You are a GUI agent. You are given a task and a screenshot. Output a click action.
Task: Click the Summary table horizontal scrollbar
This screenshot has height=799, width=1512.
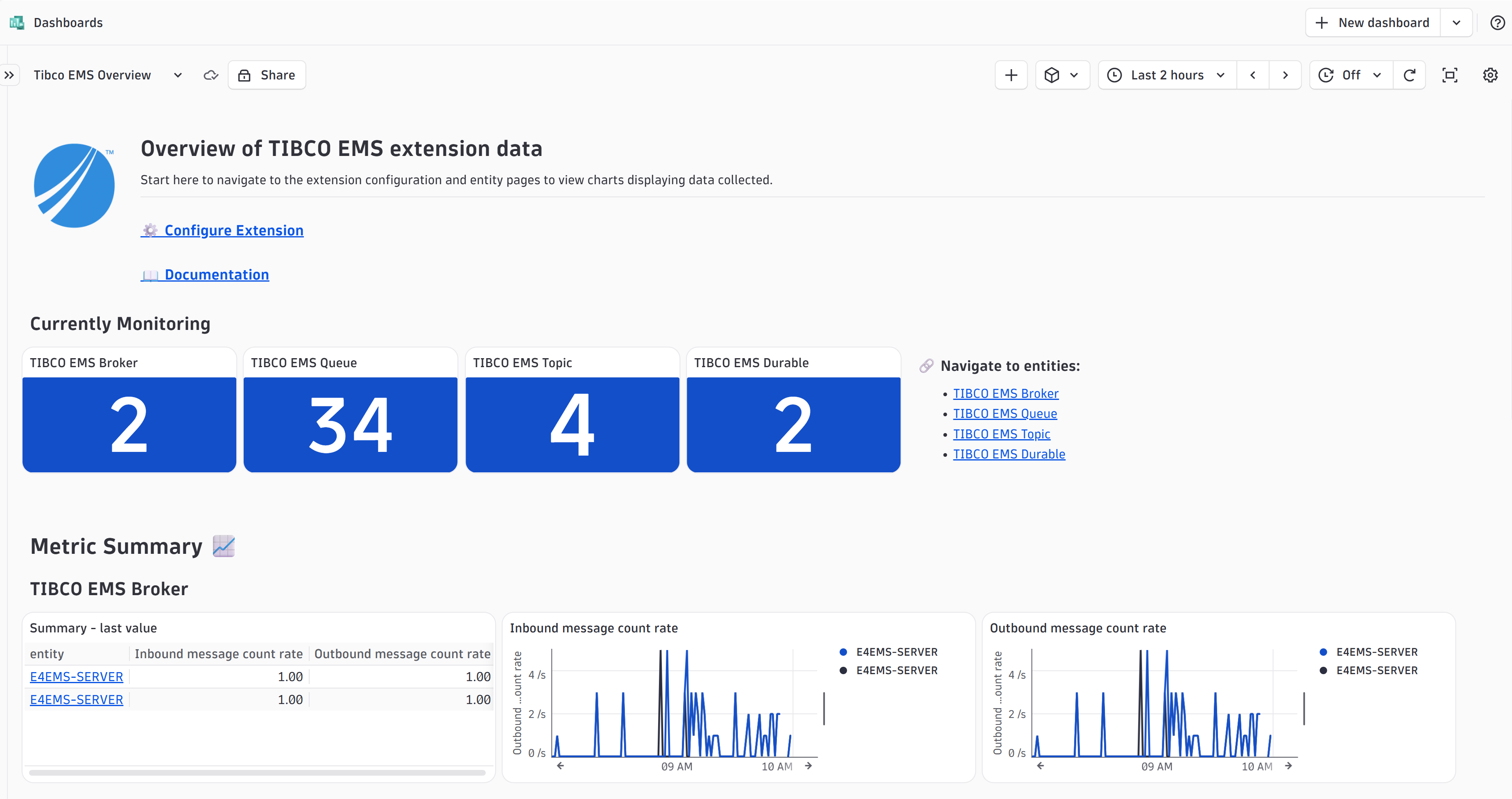(x=257, y=773)
